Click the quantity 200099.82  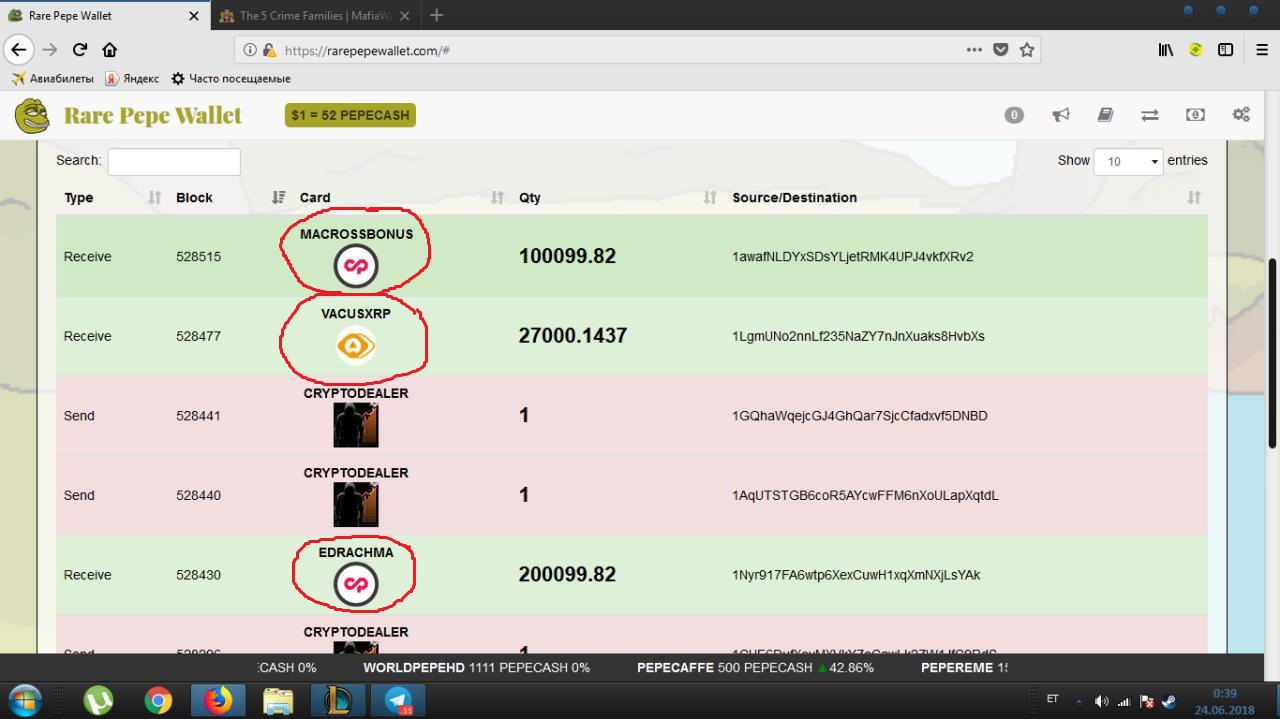click(x=567, y=575)
